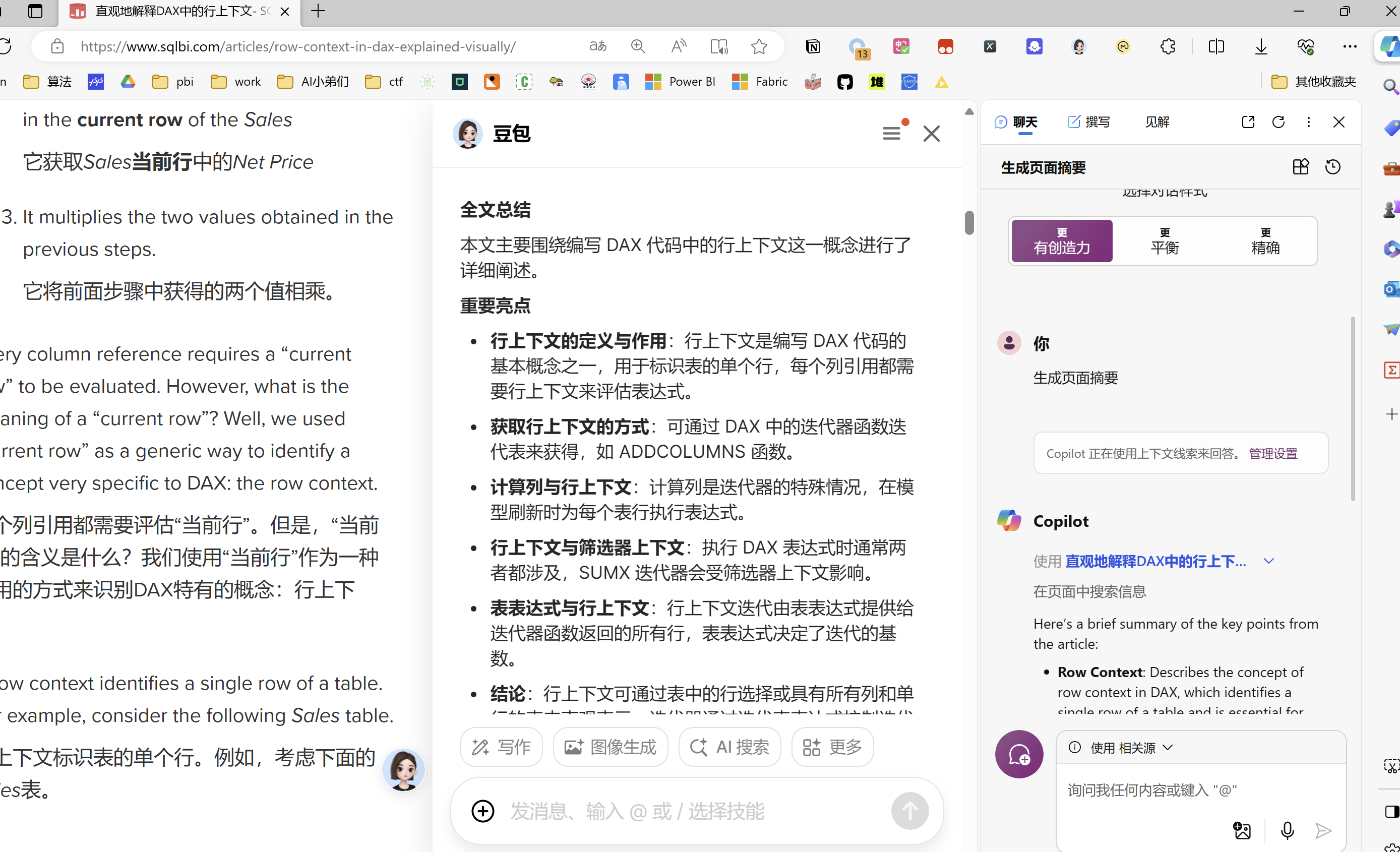Open the pbi bookmarks folder

(x=173, y=82)
